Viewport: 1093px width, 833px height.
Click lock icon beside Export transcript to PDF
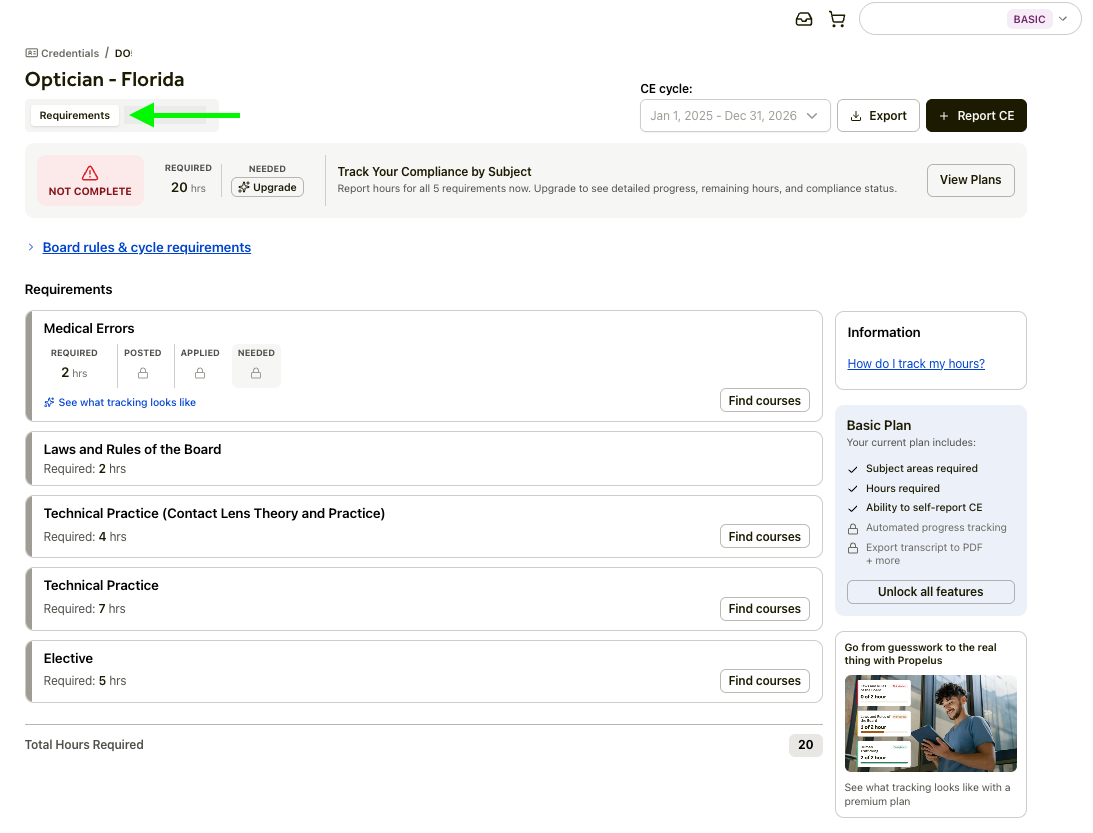(x=853, y=548)
